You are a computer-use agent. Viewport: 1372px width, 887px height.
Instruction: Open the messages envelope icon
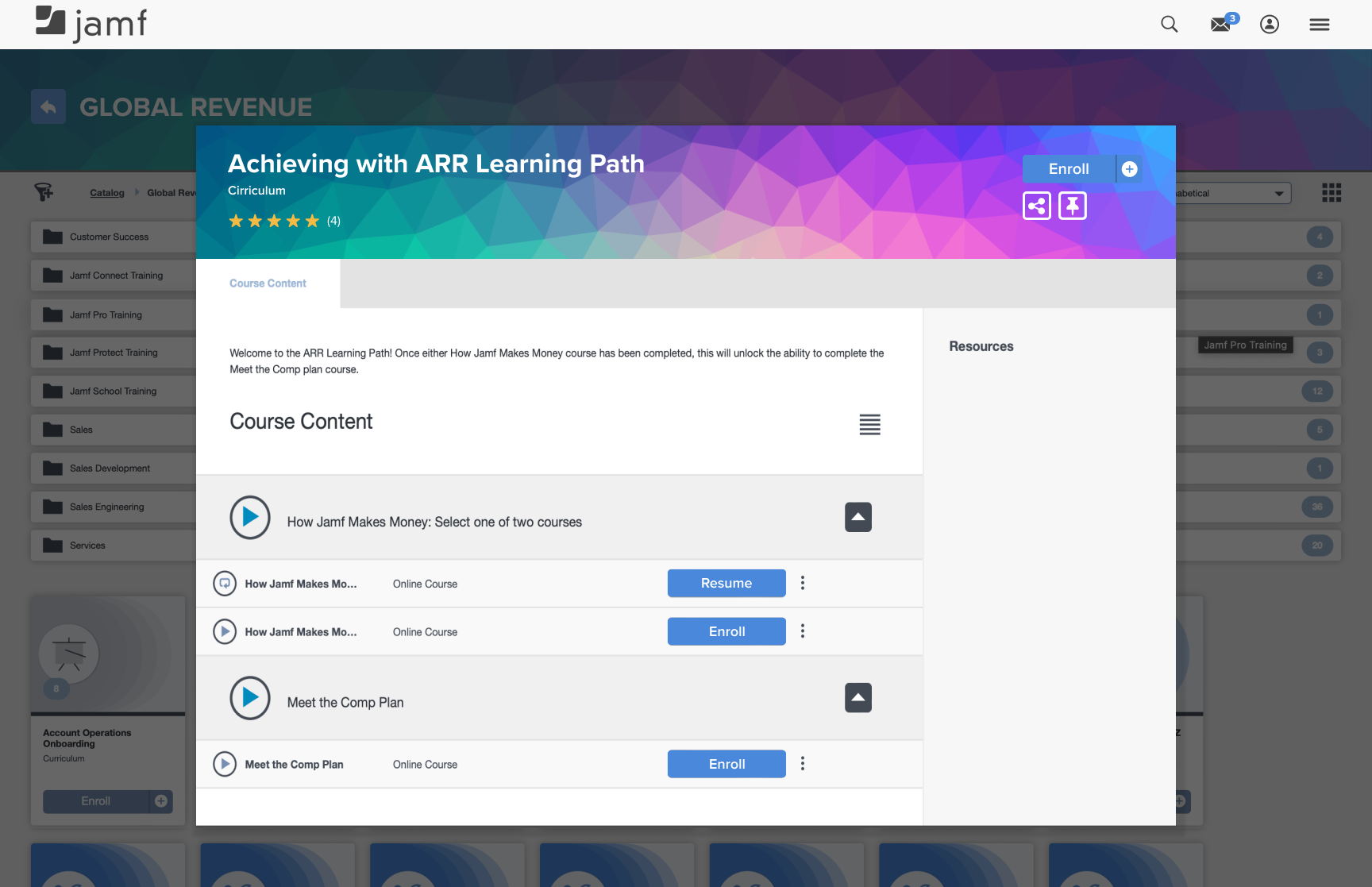pyautogui.click(x=1221, y=25)
